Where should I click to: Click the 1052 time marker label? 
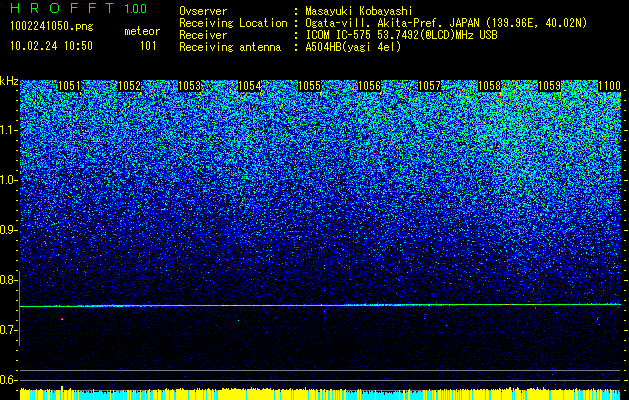pos(130,86)
